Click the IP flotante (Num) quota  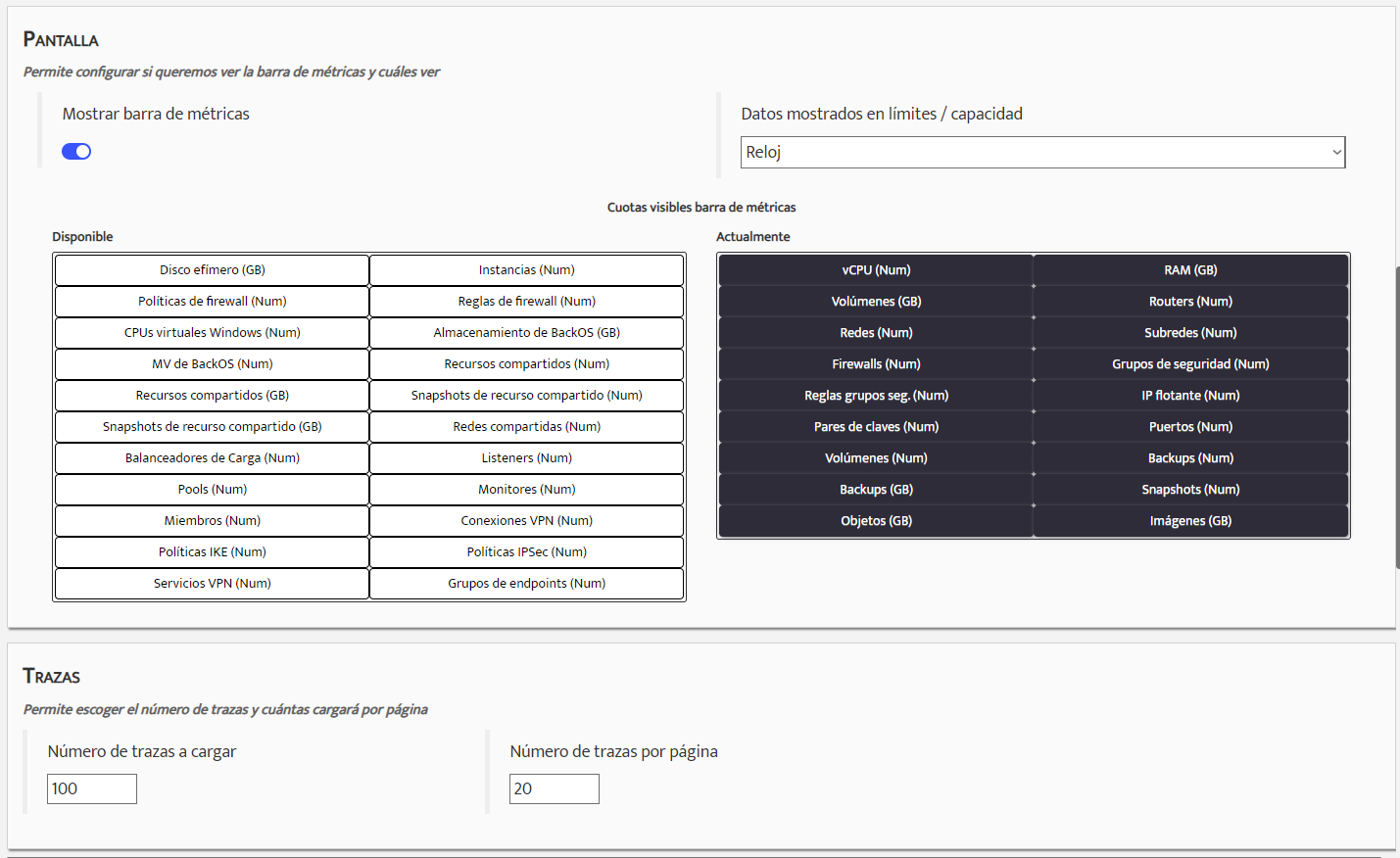pyautogui.click(x=1191, y=395)
